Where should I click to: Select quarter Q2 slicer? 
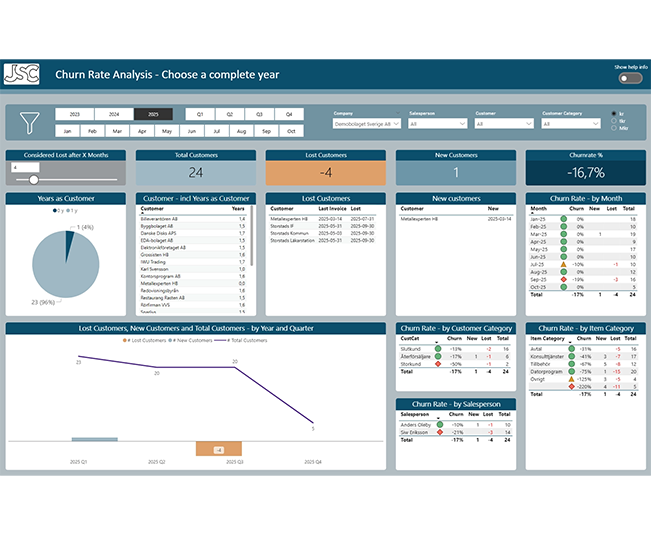pos(230,114)
